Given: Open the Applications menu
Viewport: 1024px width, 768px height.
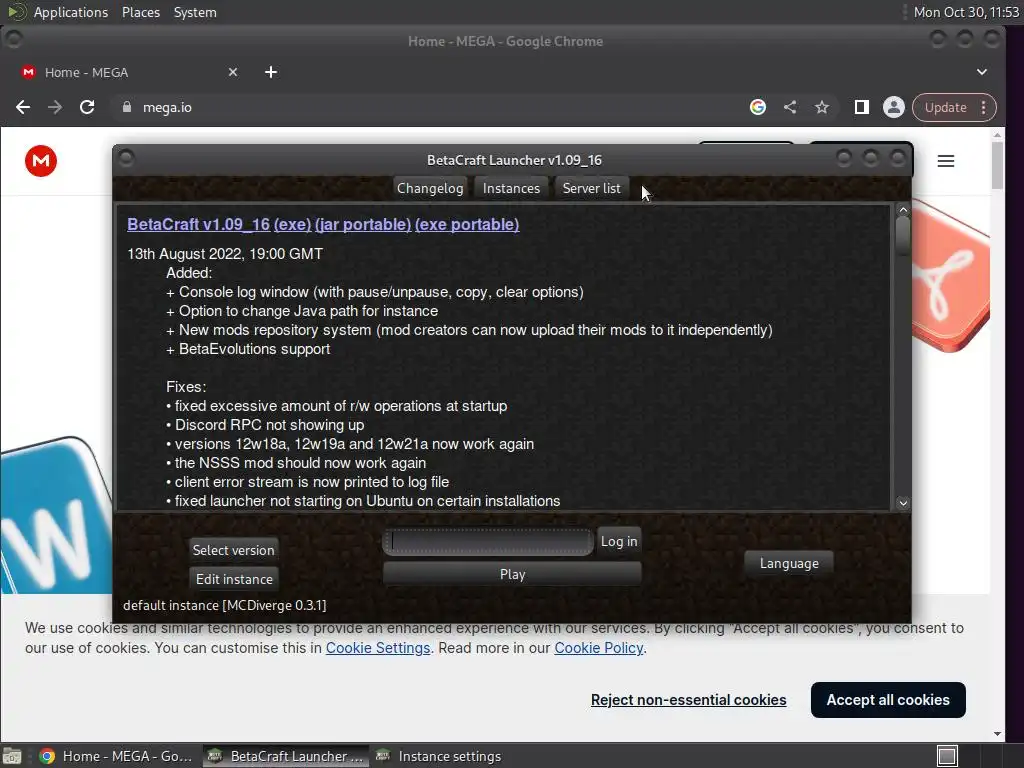Looking at the screenshot, I should [x=71, y=12].
